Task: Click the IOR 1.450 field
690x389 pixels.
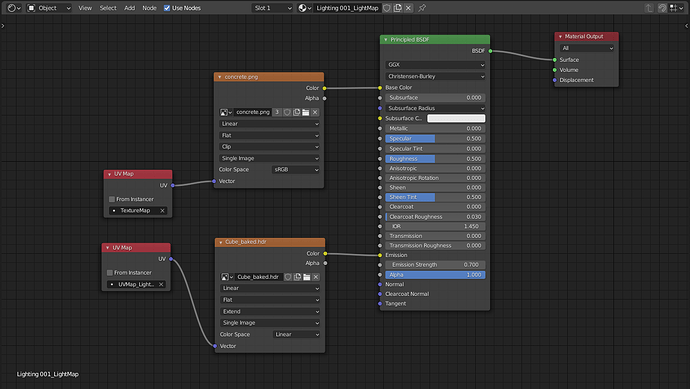Action: coord(435,226)
